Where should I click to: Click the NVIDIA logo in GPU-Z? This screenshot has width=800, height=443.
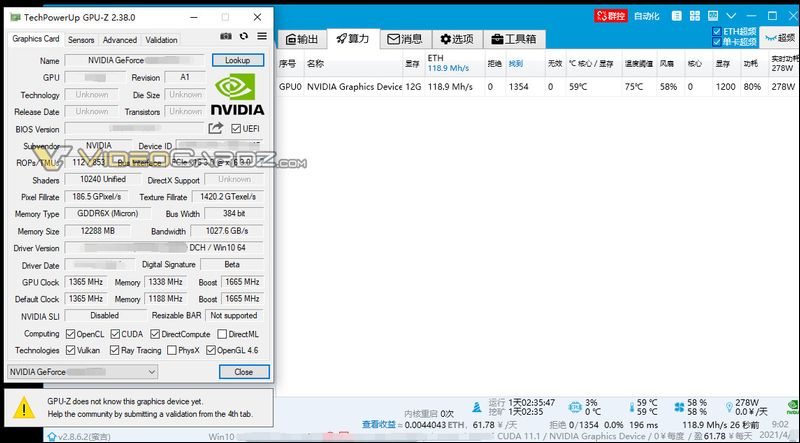237,94
